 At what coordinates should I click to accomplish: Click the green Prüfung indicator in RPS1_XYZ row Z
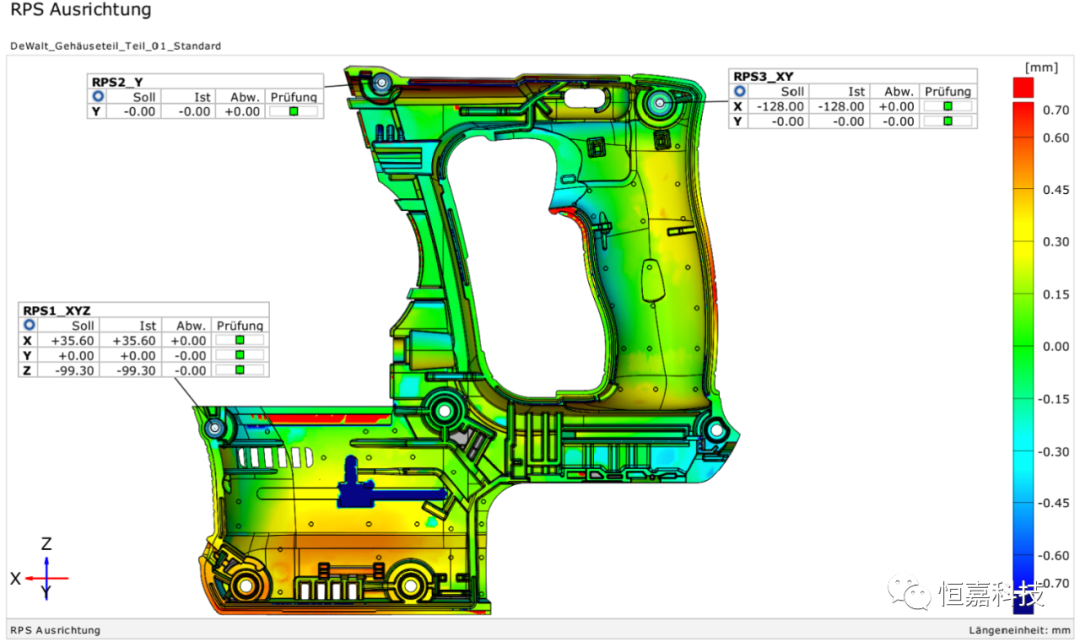[240, 371]
